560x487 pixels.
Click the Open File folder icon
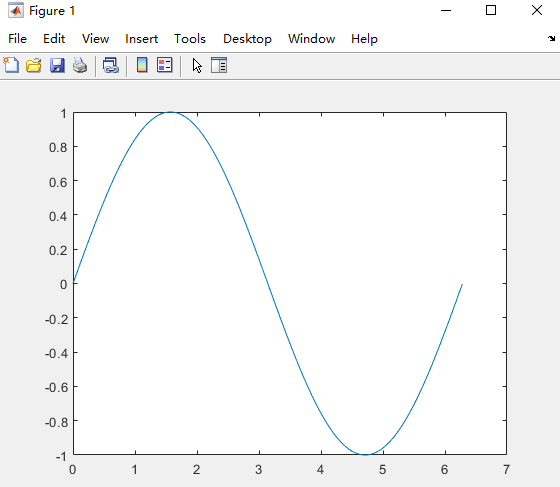click(x=34, y=66)
